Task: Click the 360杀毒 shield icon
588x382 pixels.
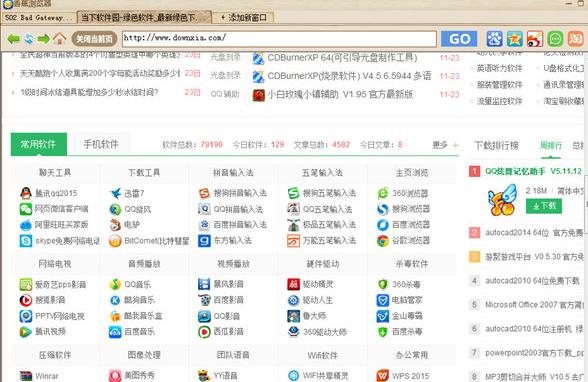Action: [382, 284]
